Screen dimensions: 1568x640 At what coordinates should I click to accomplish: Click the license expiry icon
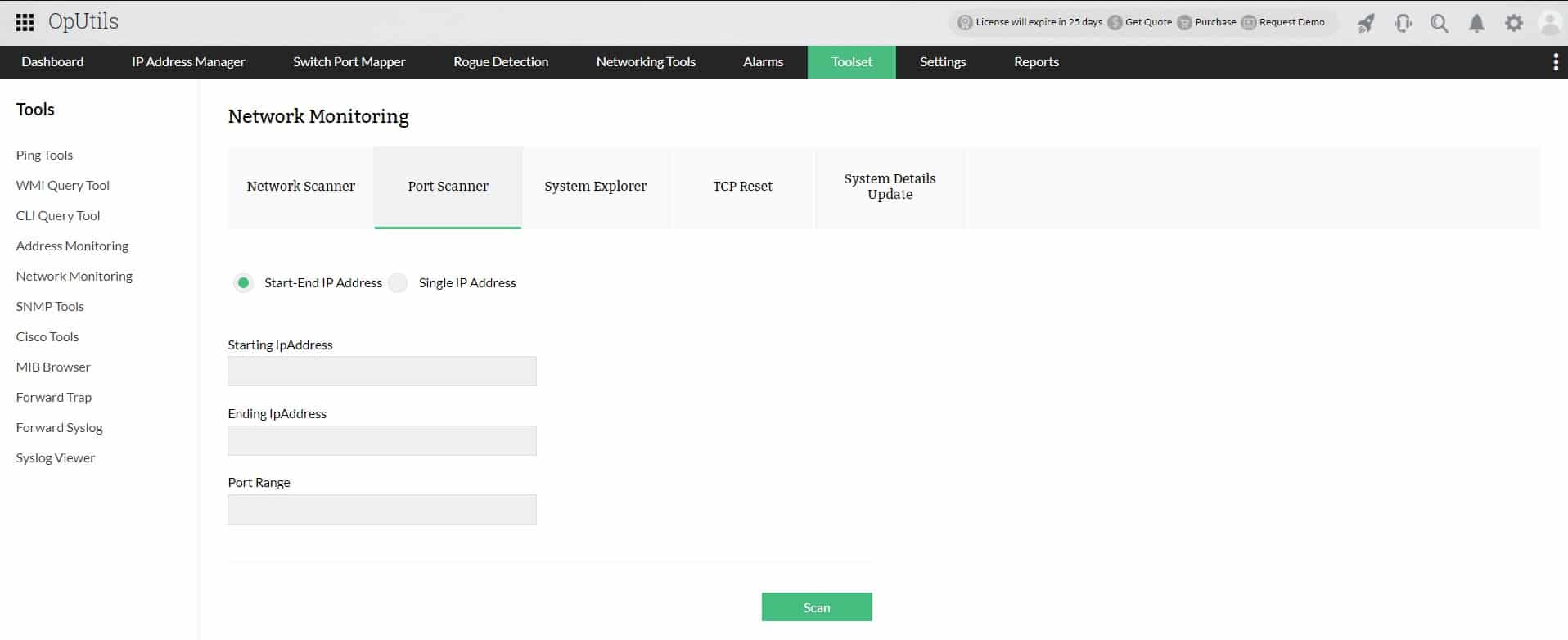pyautogui.click(x=965, y=23)
